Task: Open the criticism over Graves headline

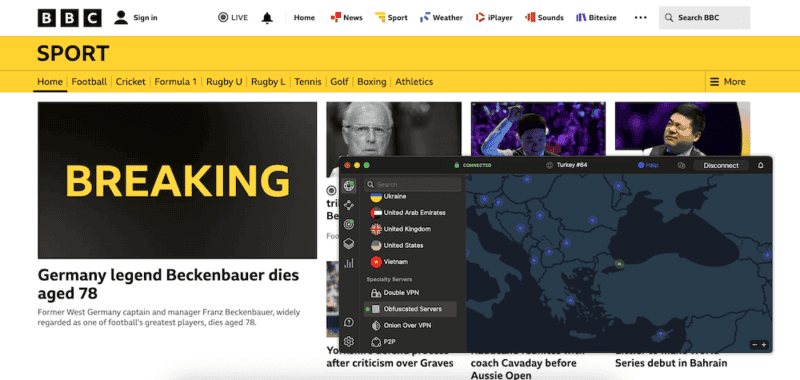Action: (390, 363)
